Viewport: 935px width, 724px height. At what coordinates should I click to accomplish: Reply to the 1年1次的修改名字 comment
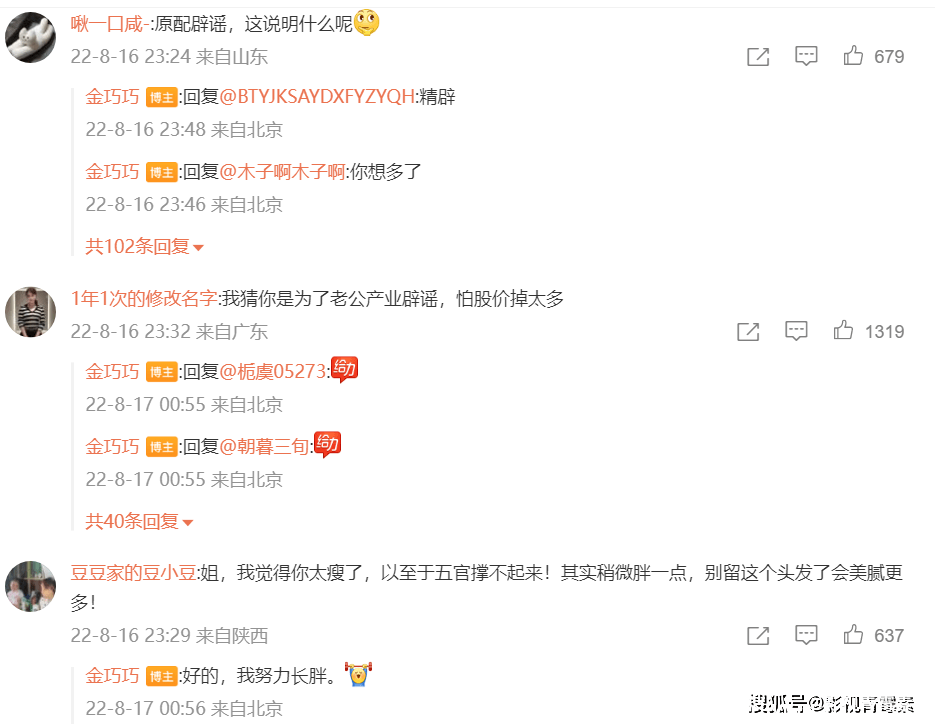(796, 330)
